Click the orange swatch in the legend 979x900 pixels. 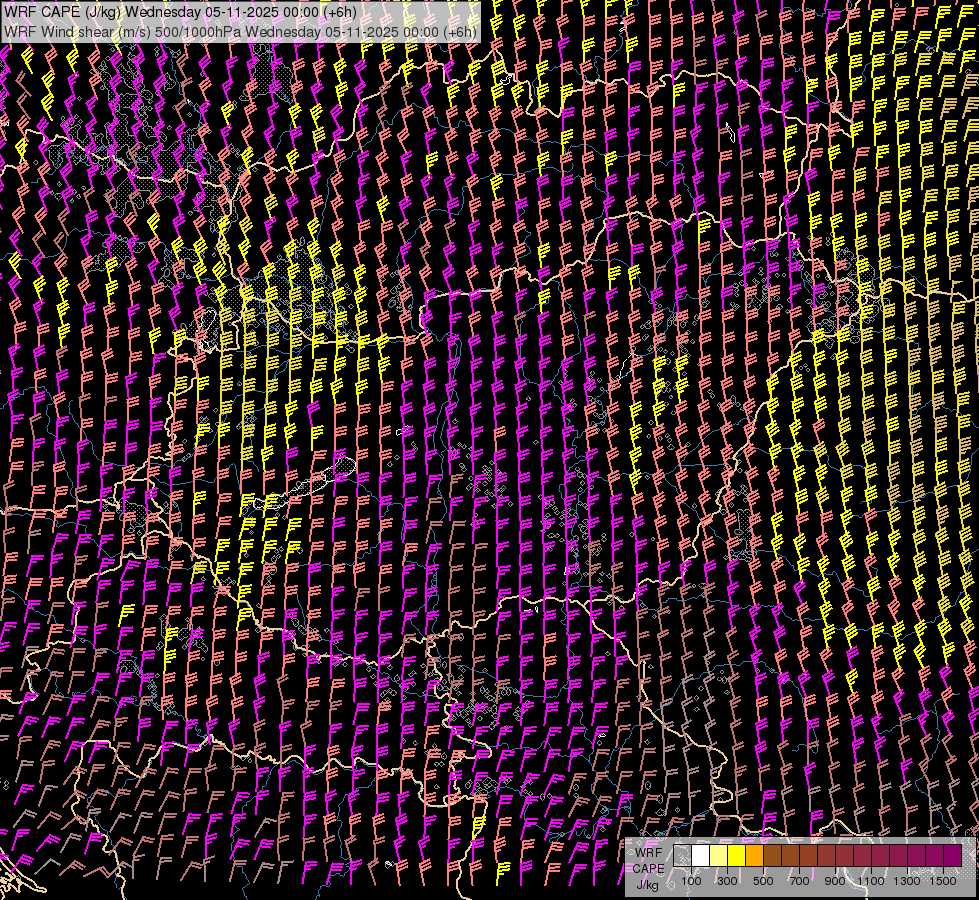coord(755,855)
